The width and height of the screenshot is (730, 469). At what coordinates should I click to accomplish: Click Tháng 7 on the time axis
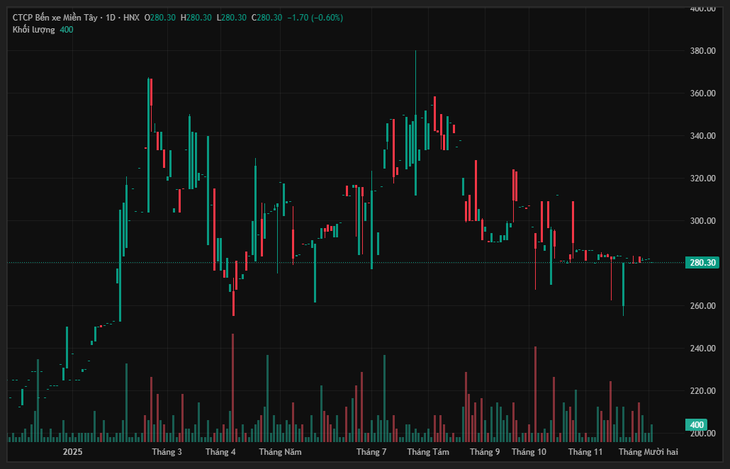[x=371, y=453]
